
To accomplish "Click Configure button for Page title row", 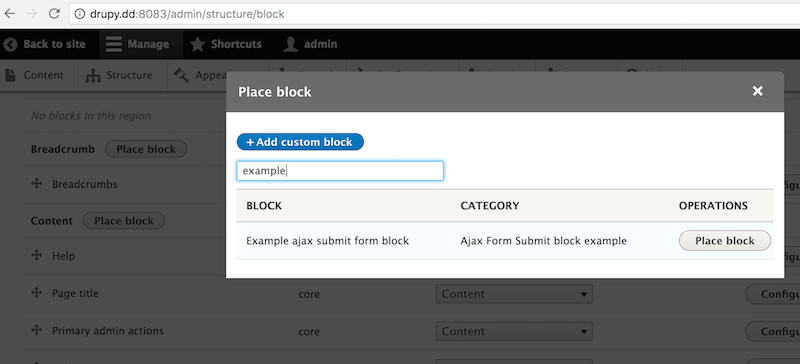I will (x=772, y=294).
